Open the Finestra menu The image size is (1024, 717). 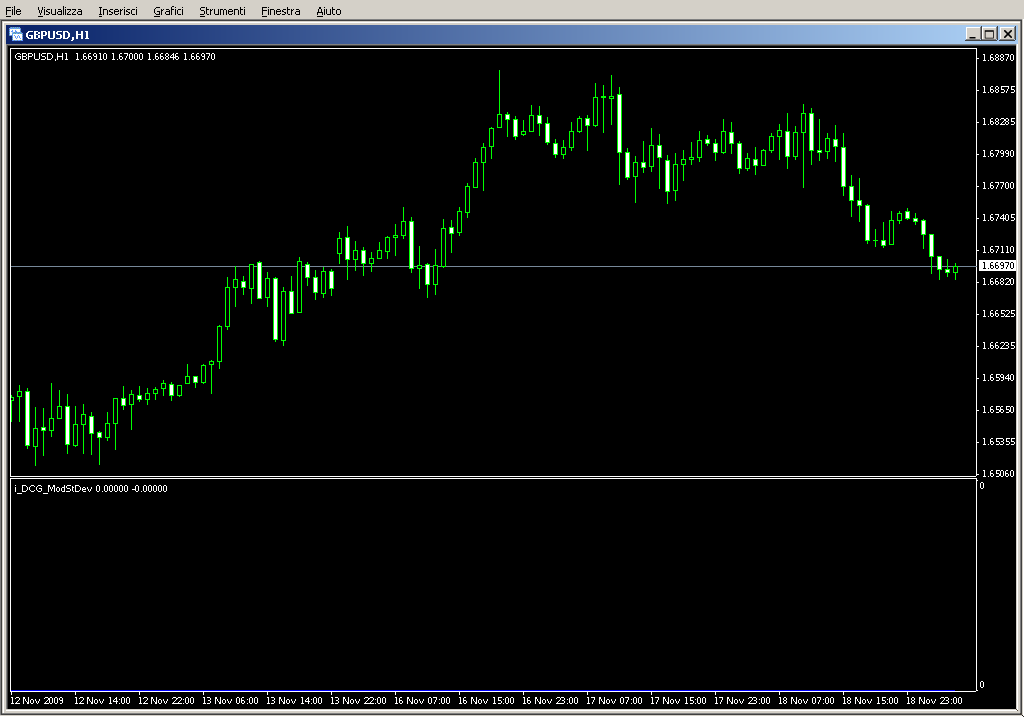pyautogui.click(x=280, y=11)
